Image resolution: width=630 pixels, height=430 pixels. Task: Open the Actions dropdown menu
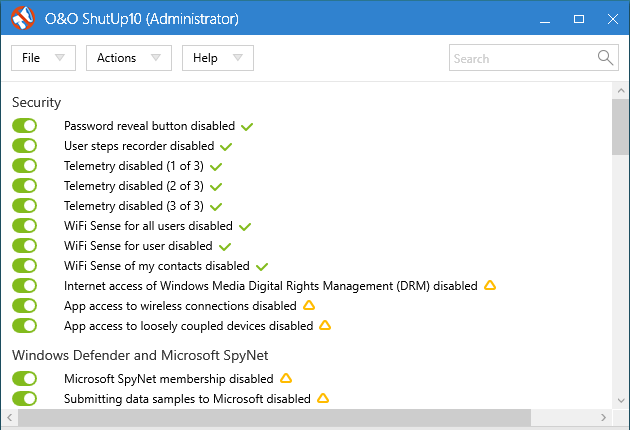(129, 58)
